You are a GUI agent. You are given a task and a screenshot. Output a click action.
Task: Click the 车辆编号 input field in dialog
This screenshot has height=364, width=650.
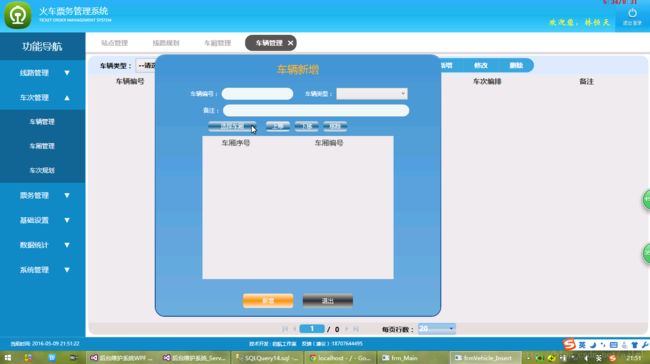point(257,94)
